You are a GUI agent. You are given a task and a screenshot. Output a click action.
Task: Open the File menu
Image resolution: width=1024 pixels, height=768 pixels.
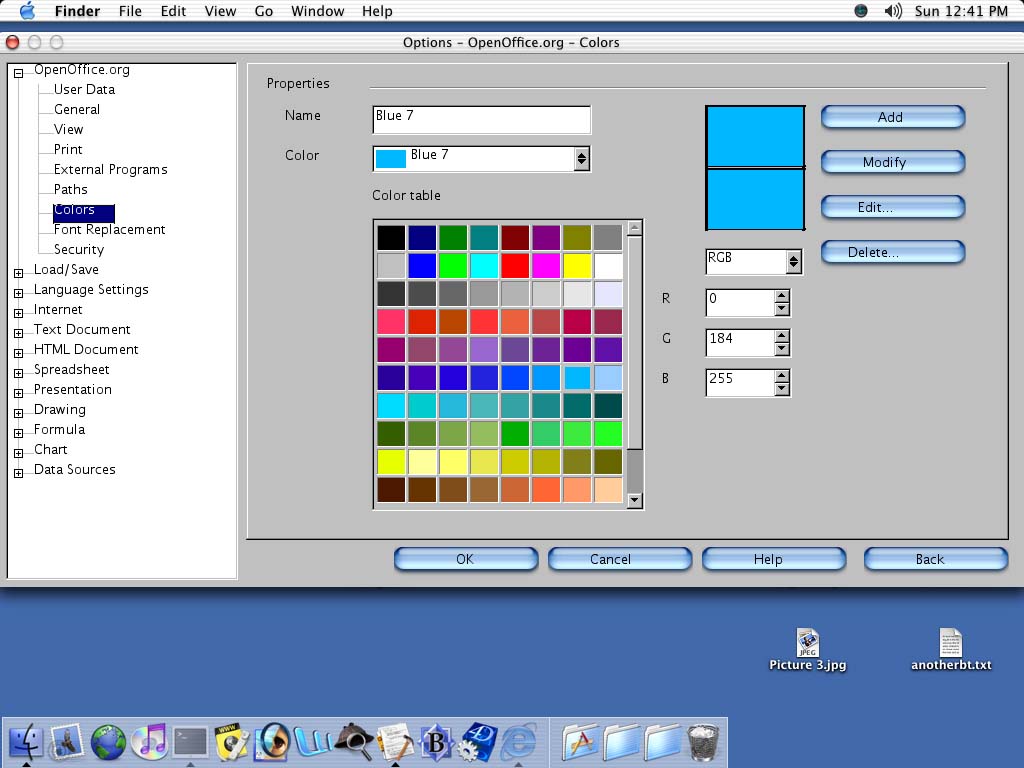point(130,11)
